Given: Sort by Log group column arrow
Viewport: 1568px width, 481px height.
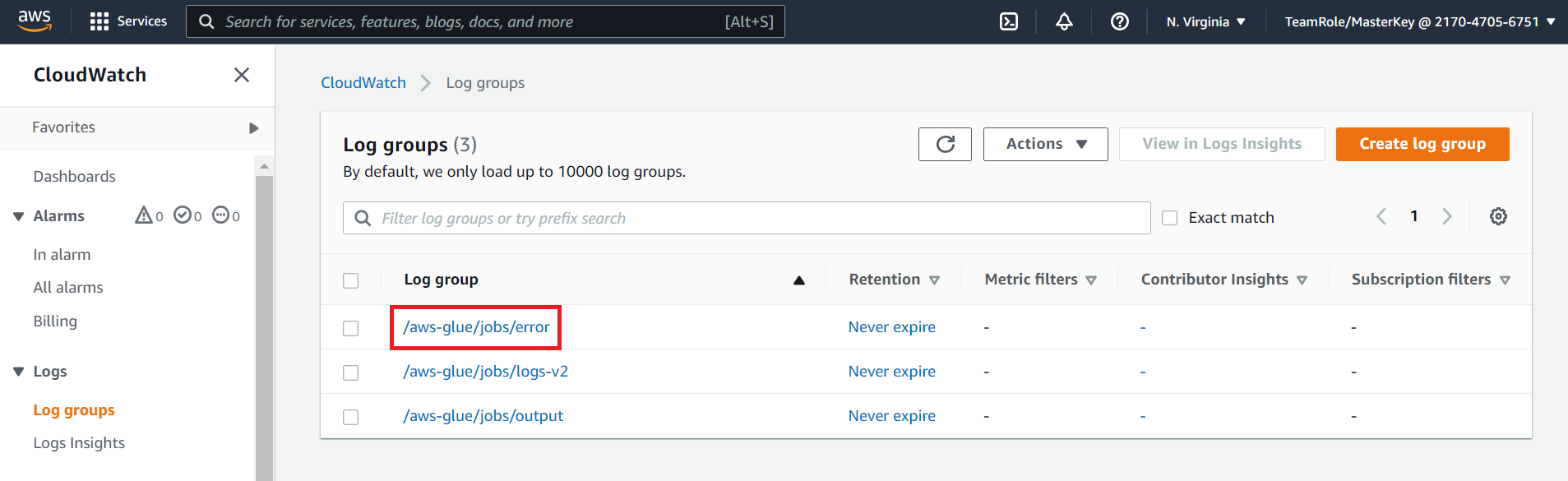Looking at the screenshot, I should [798, 280].
